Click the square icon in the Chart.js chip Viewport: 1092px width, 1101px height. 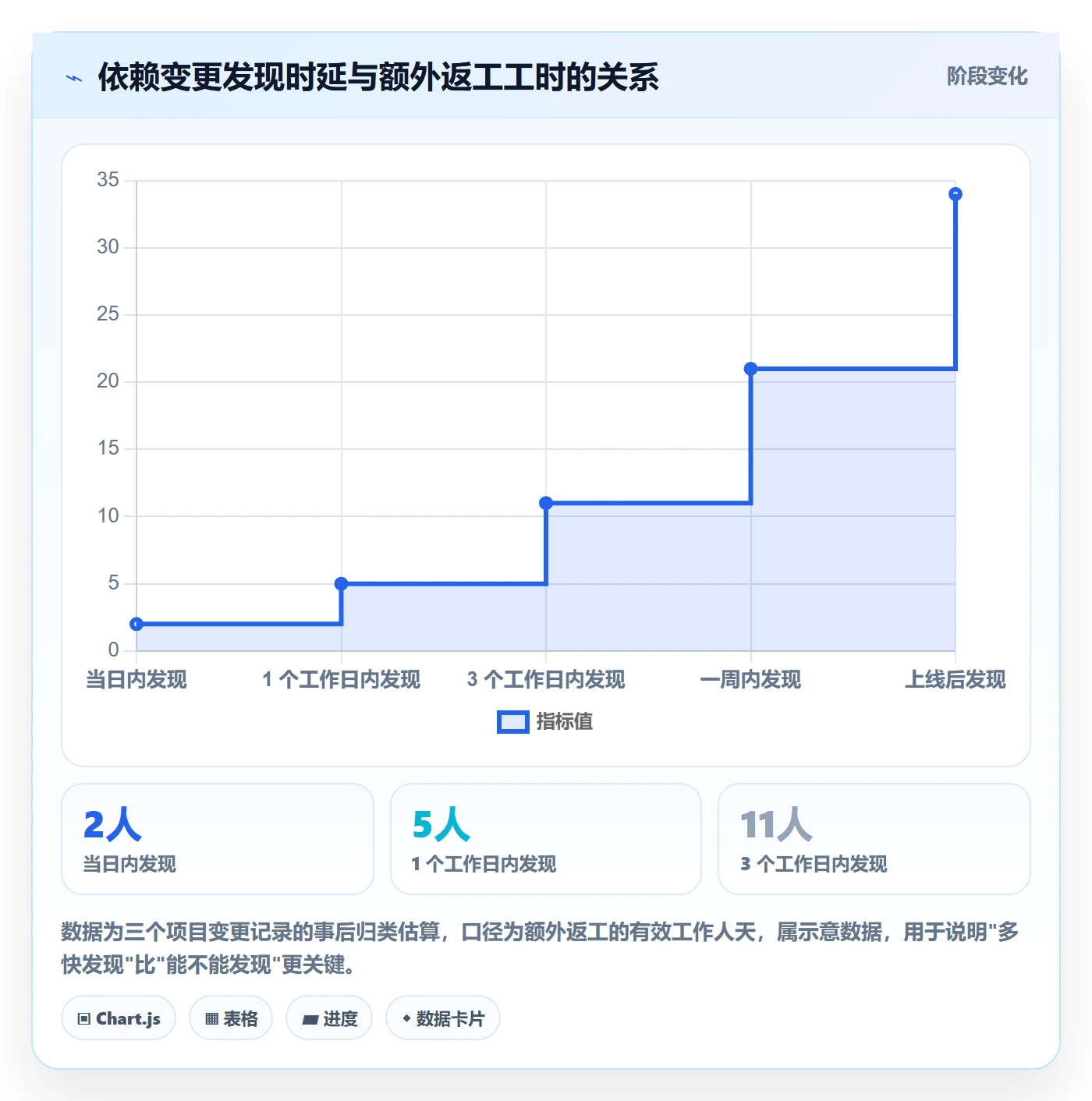tap(84, 1019)
